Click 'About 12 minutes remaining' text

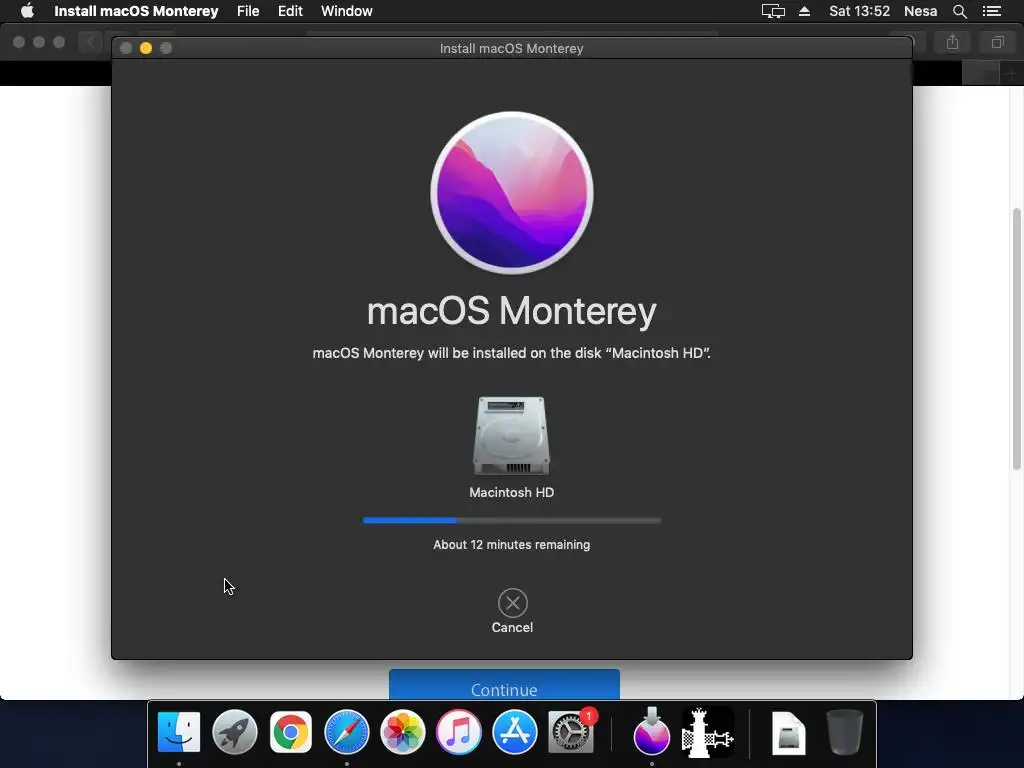pos(511,545)
